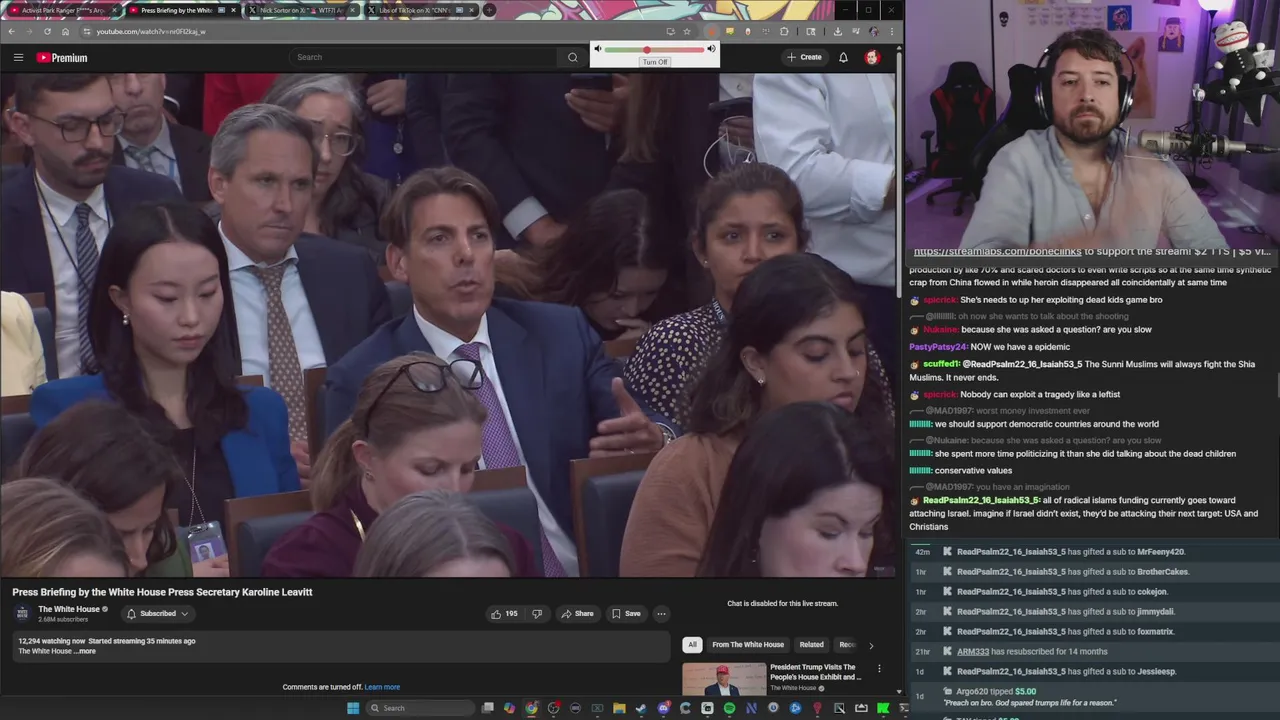Reload the YouTube page
This screenshot has height=720, width=1280.
pos(47,31)
